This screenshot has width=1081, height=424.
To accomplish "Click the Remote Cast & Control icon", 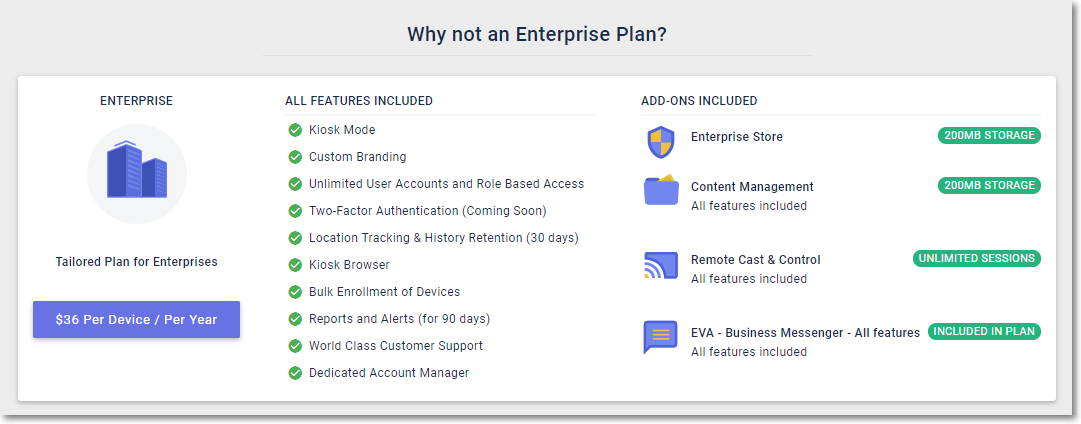I will tap(661, 265).
